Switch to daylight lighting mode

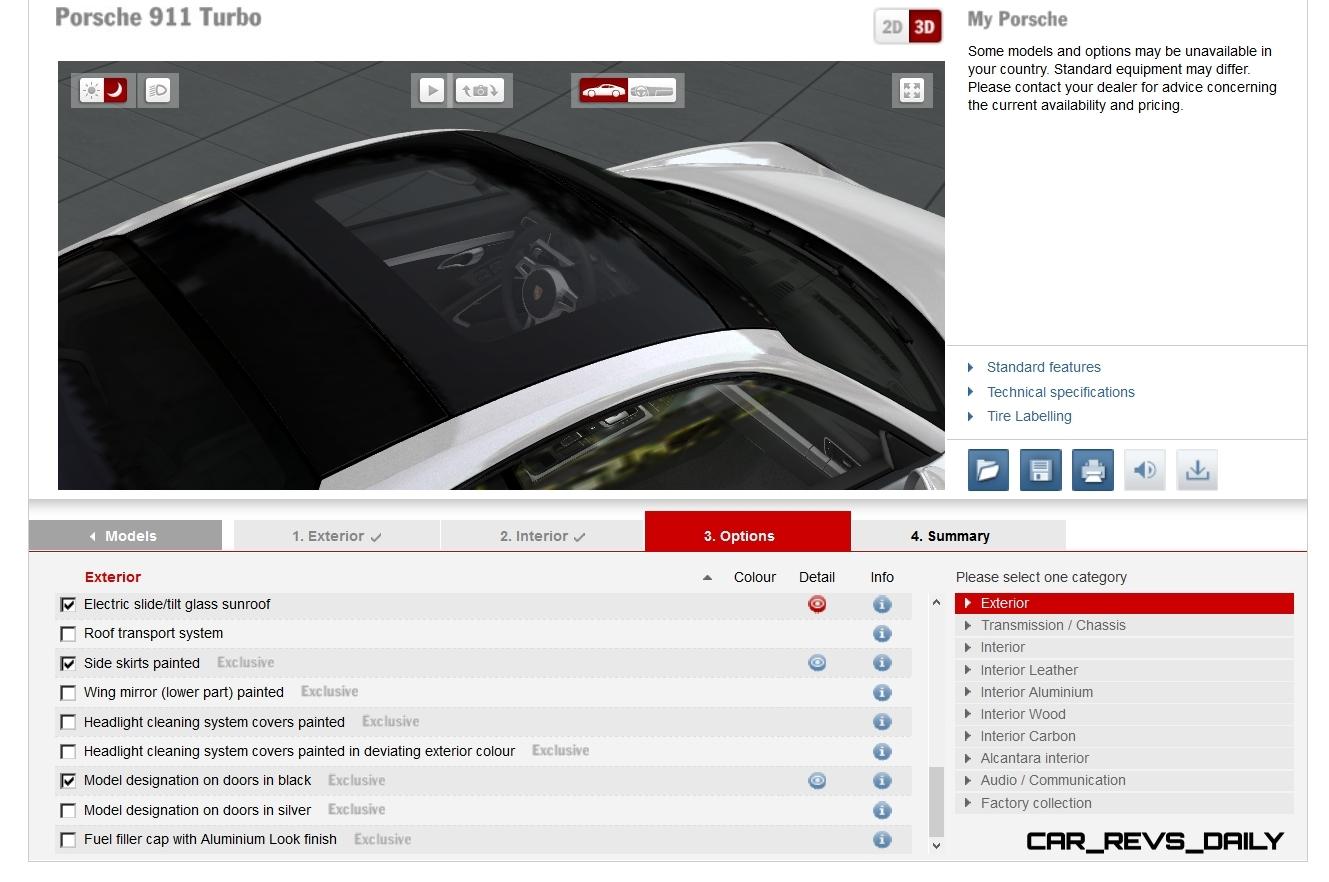click(x=91, y=91)
